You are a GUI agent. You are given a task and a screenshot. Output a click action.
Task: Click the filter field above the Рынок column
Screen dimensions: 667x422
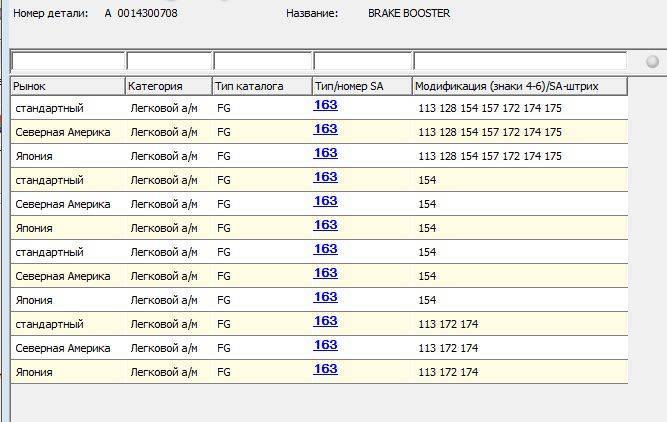(x=68, y=62)
